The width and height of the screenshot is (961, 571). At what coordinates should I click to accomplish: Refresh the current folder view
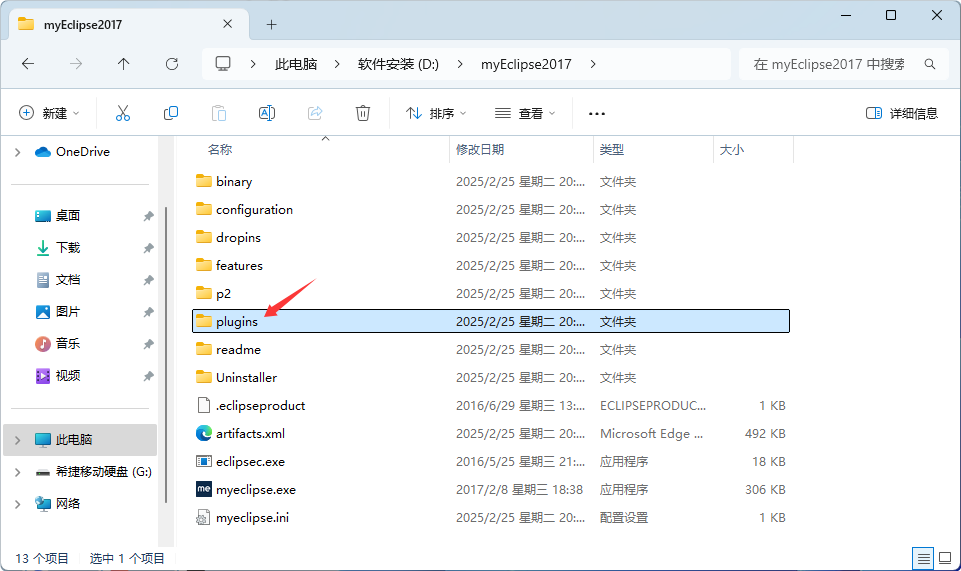click(172, 64)
